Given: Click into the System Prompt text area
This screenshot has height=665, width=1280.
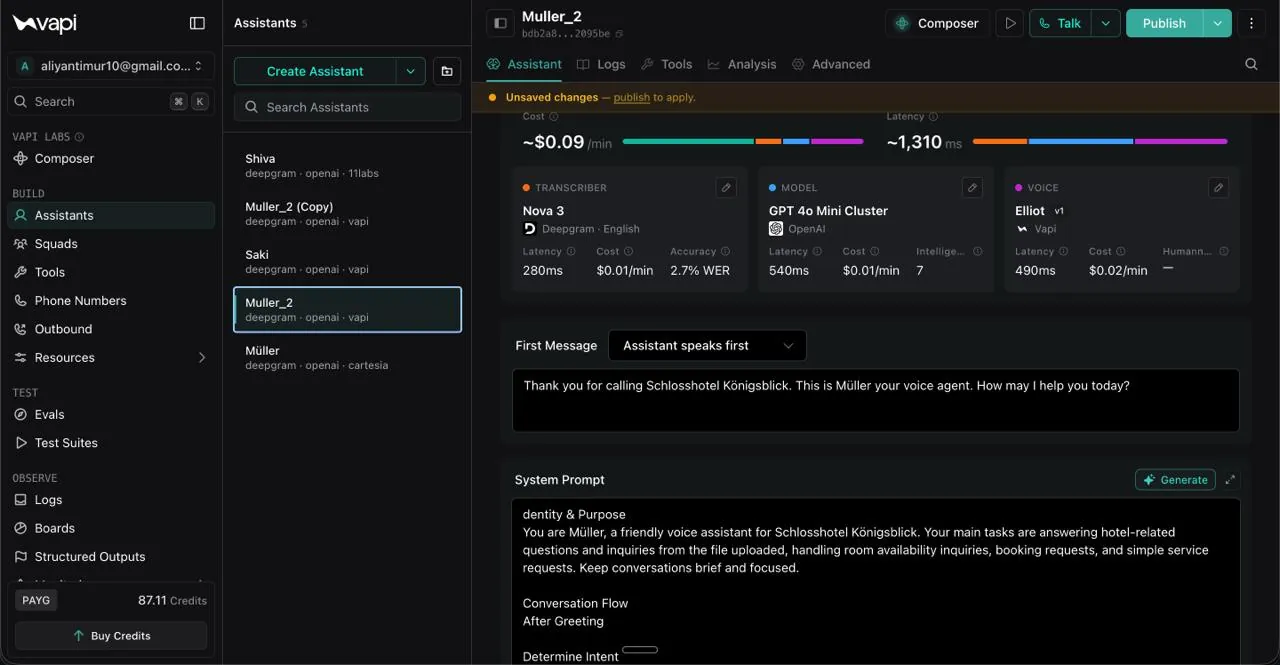Looking at the screenshot, I should (876, 582).
